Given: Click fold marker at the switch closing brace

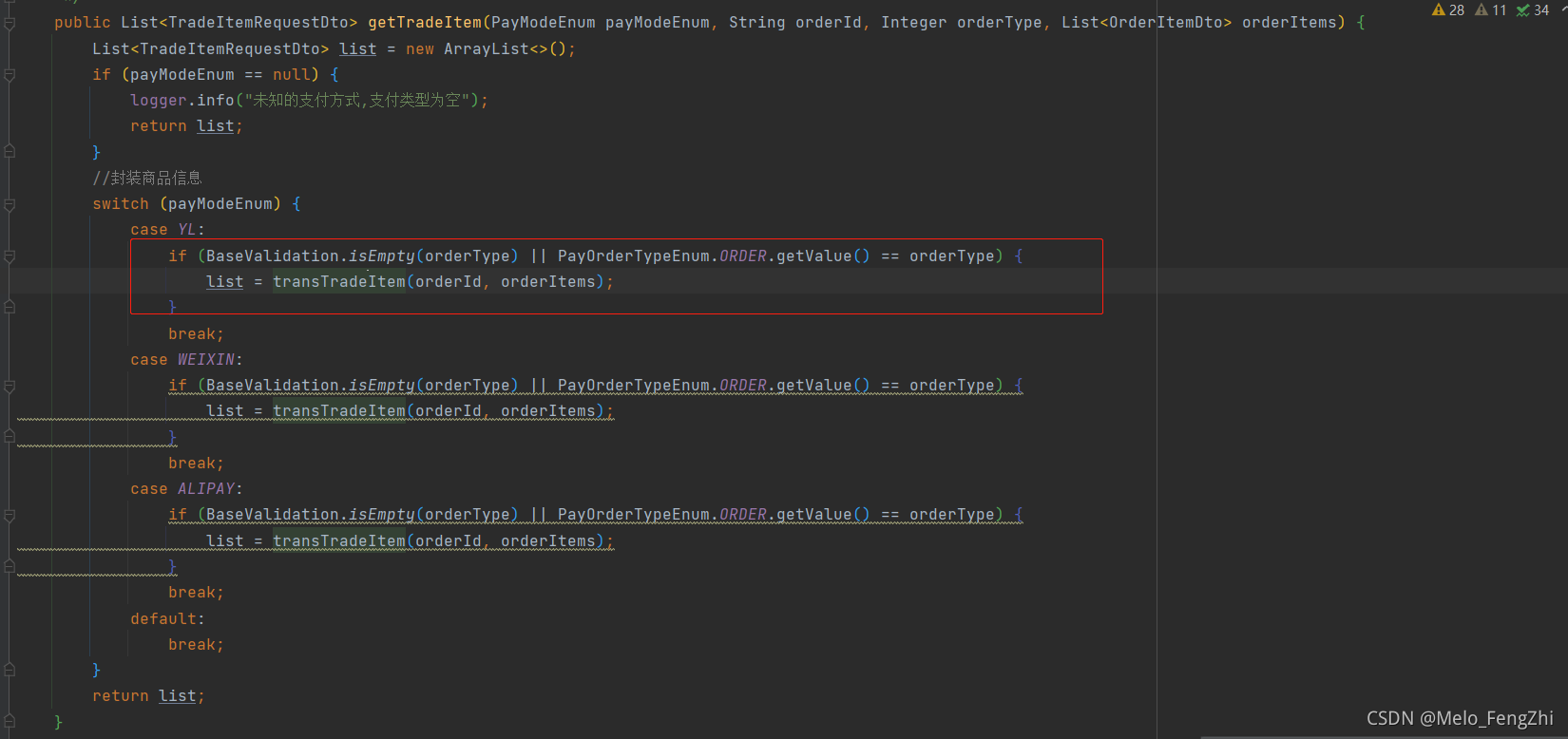Looking at the screenshot, I should (10, 670).
